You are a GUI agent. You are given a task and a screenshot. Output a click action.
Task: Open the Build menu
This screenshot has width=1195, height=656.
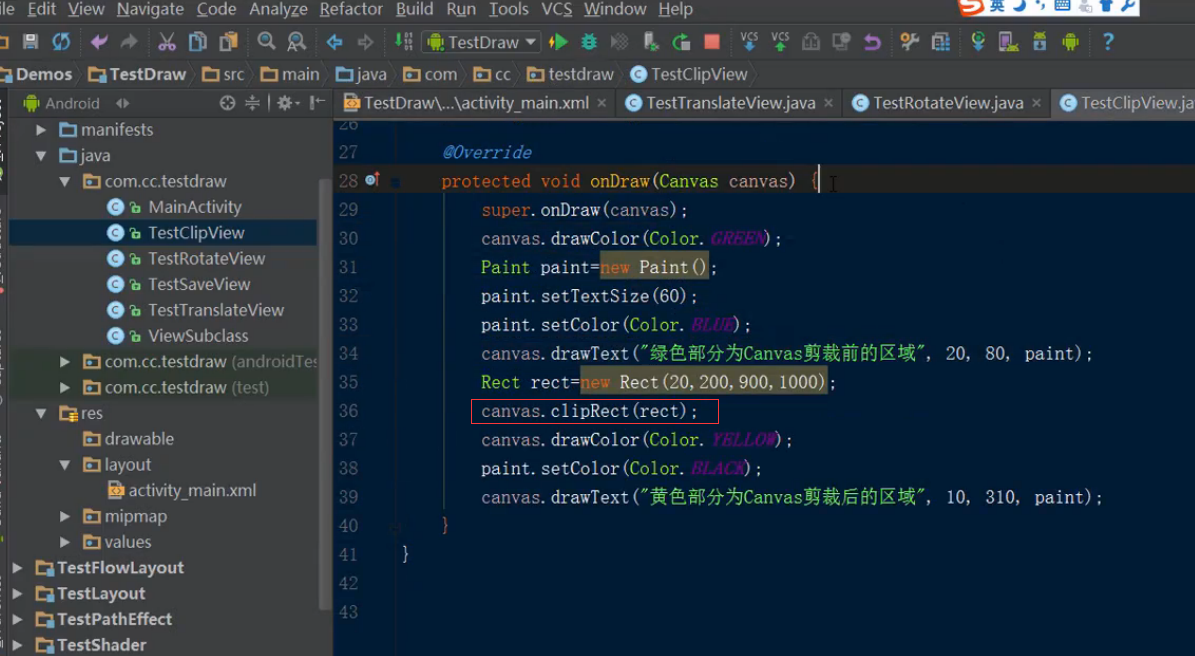[414, 9]
